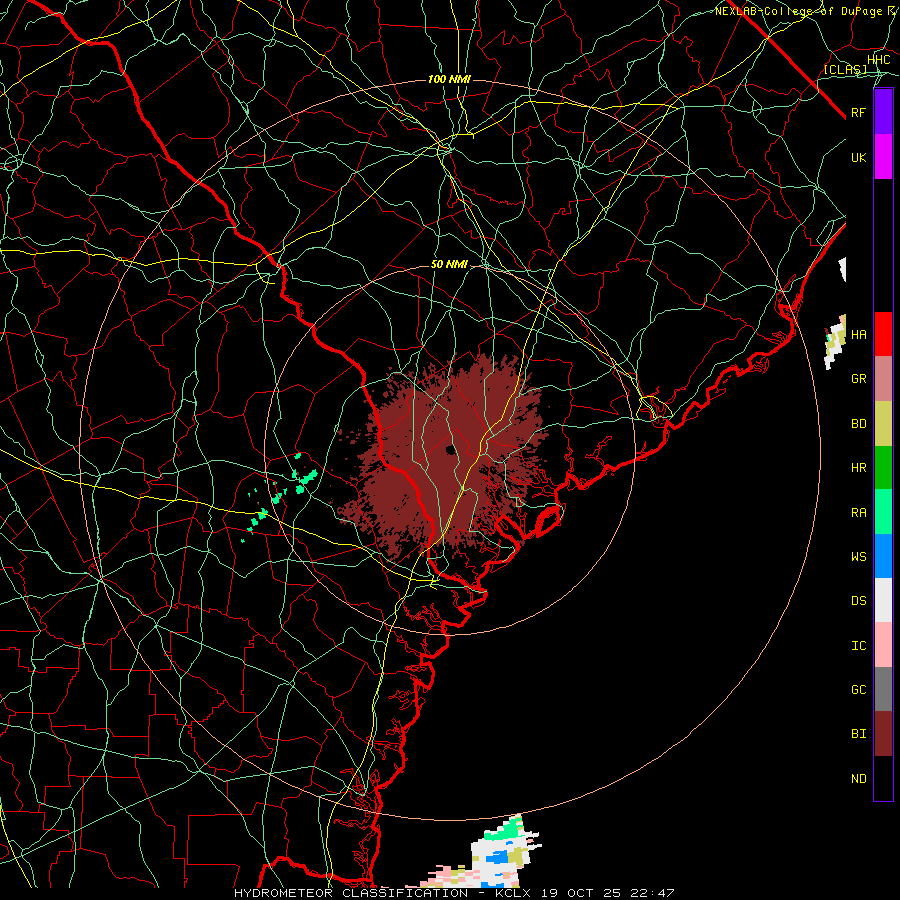The height and width of the screenshot is (900, 900).
Task: Click the HYDROMETEOR CLASSIFICATION title text
Action: tap(351, 893)
